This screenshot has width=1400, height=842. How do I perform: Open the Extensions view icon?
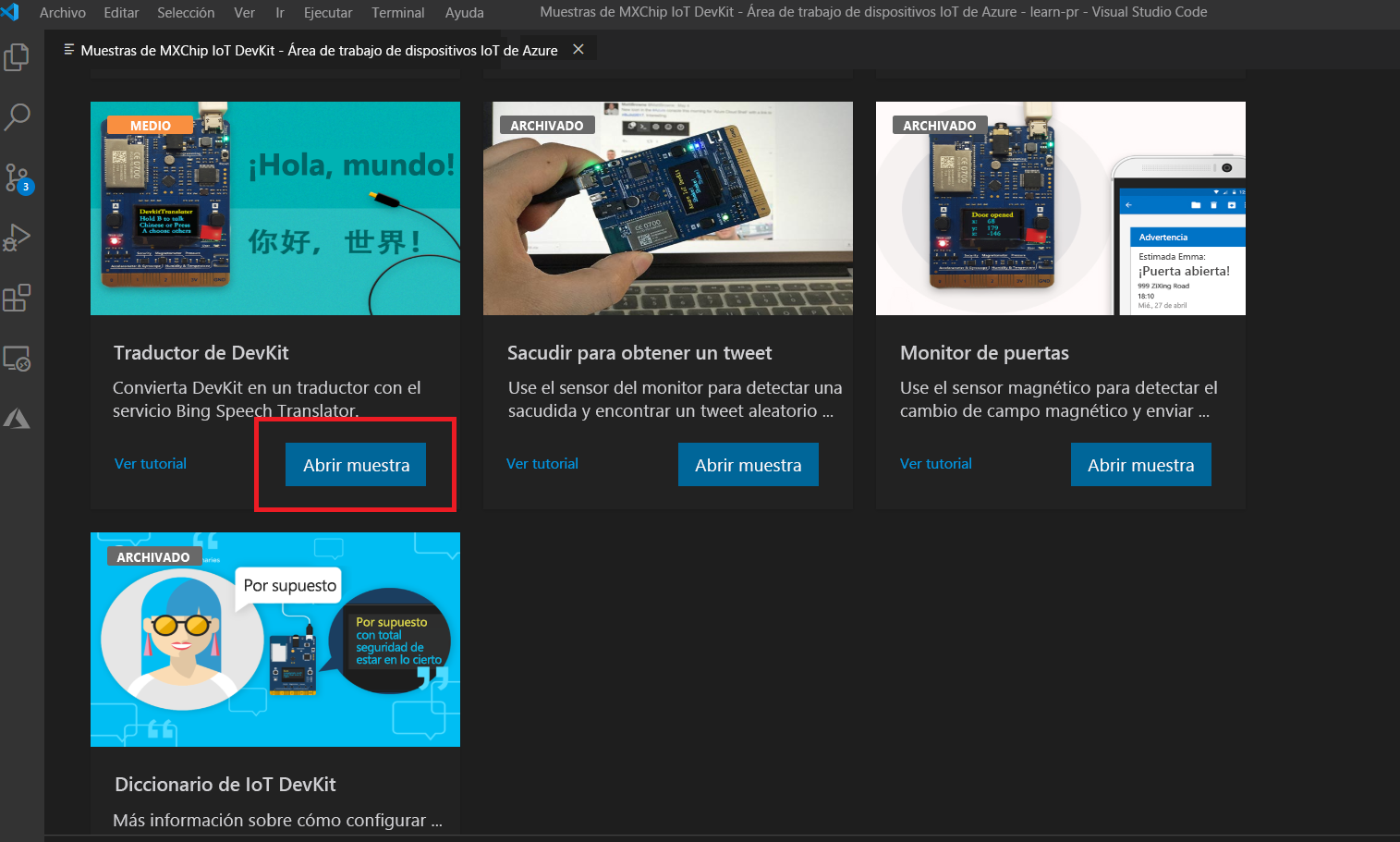click(x=17, y=298)
